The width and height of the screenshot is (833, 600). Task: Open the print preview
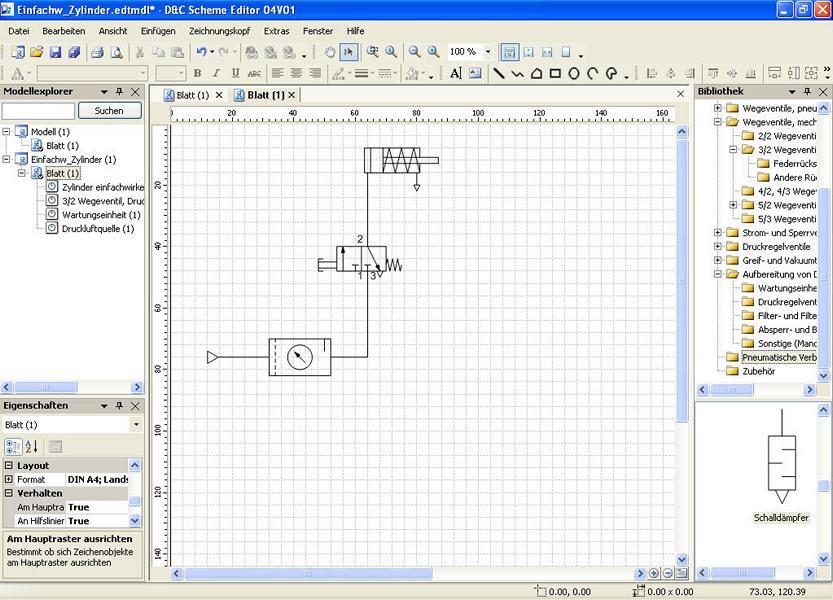pyautogui.click(x=116, y=52)
